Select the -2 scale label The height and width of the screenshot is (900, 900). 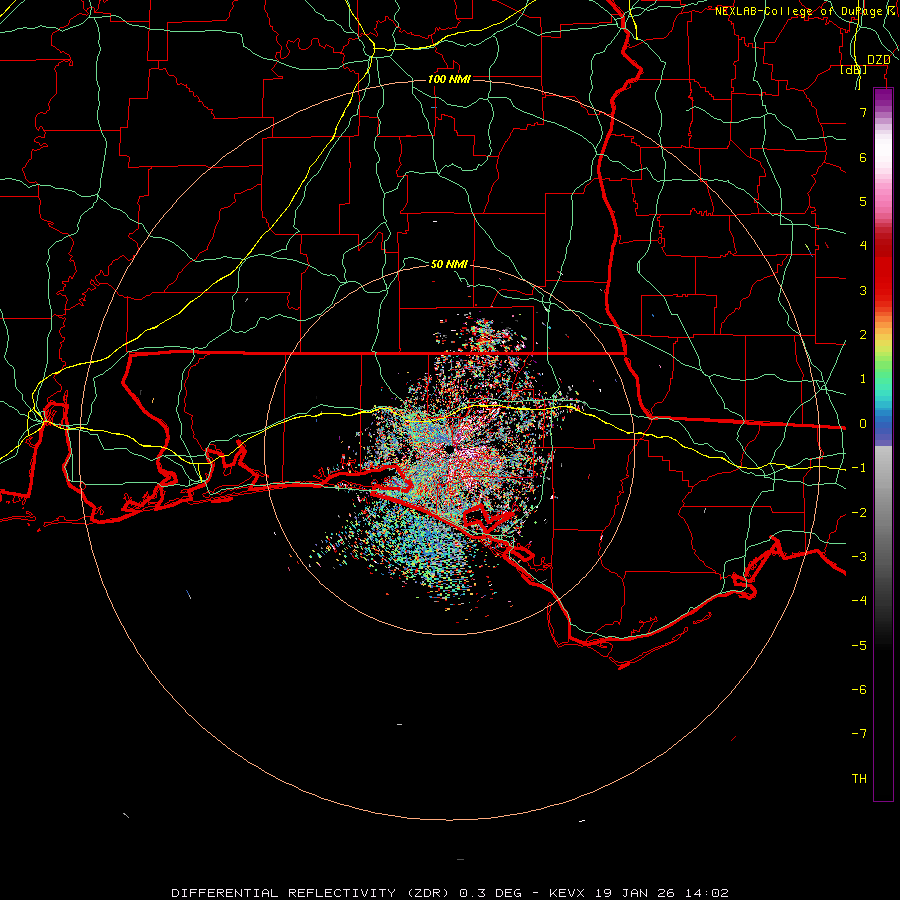pyautogui.click(x=859, y=513)
